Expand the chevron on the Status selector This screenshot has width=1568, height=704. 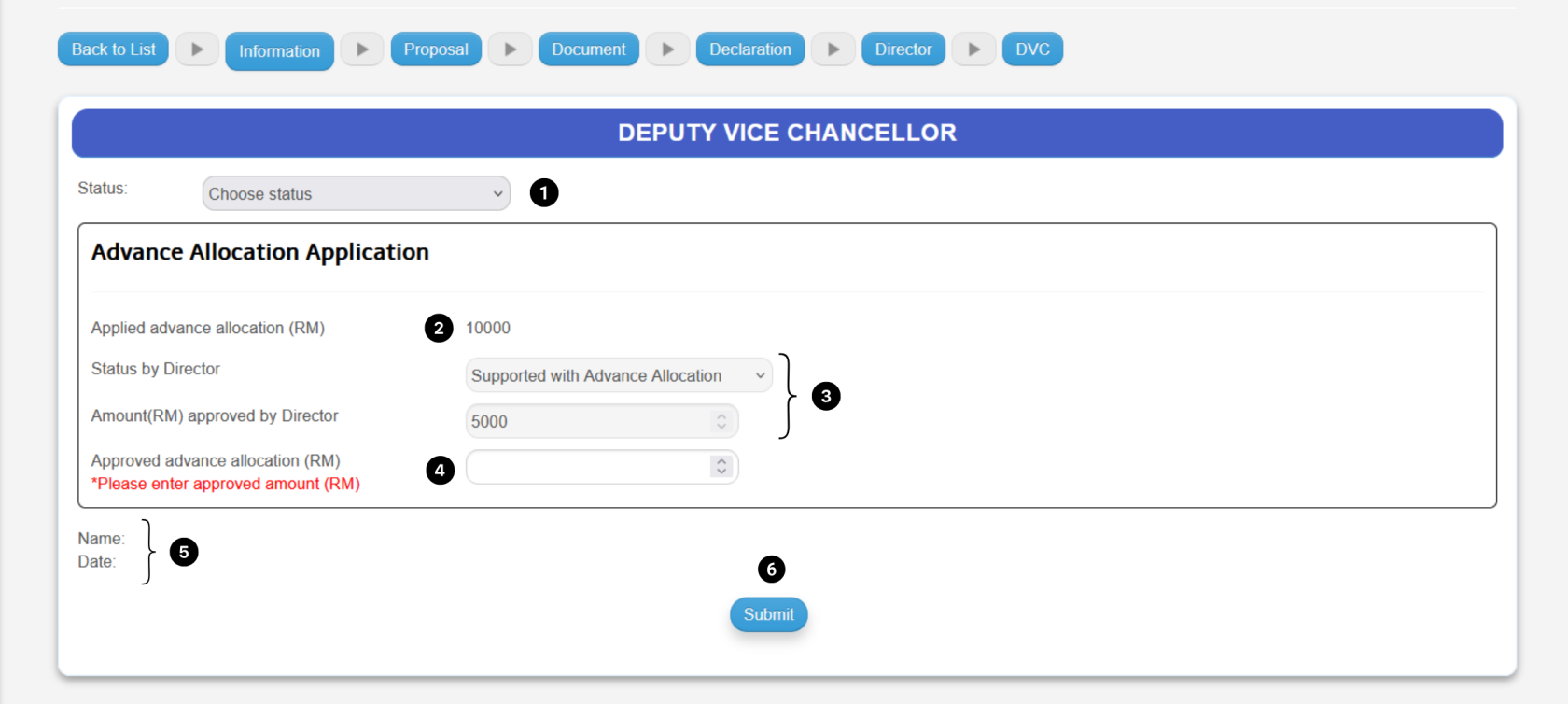coord(497,193)
